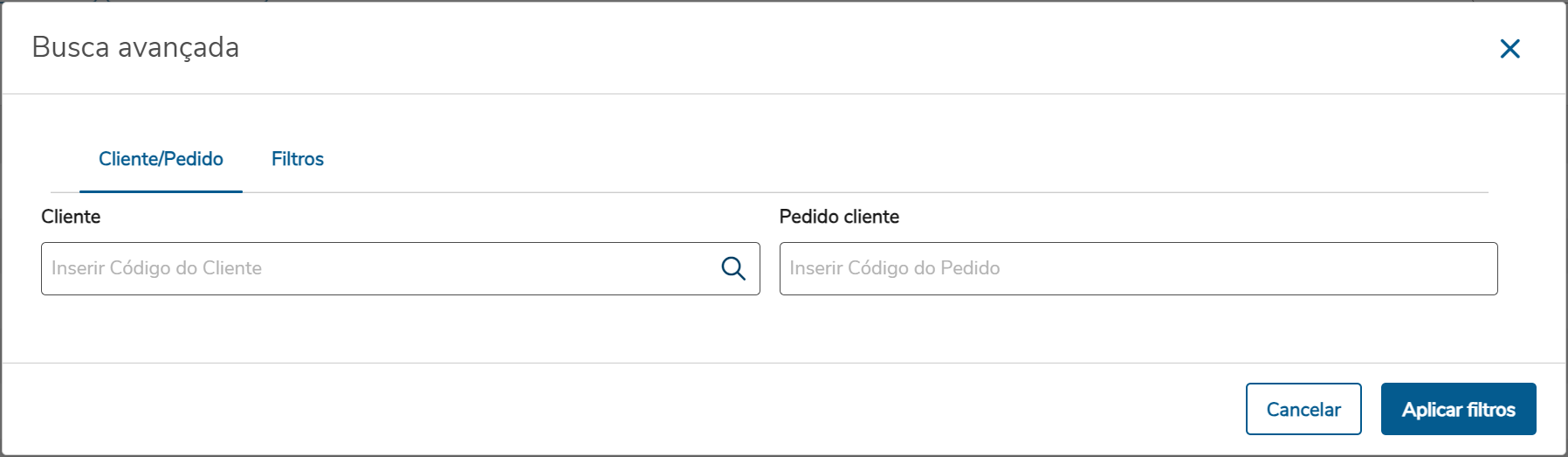This screenshot has width=1568, height=457.
Task: Activate the Cliente/Pedido tab header
Action: point(161,159)
